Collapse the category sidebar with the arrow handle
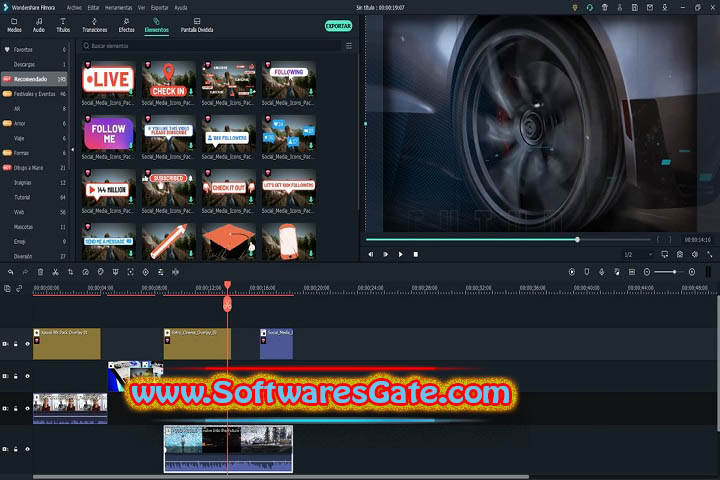The width and height of the screenshot is (720, 480). [72, 149]
